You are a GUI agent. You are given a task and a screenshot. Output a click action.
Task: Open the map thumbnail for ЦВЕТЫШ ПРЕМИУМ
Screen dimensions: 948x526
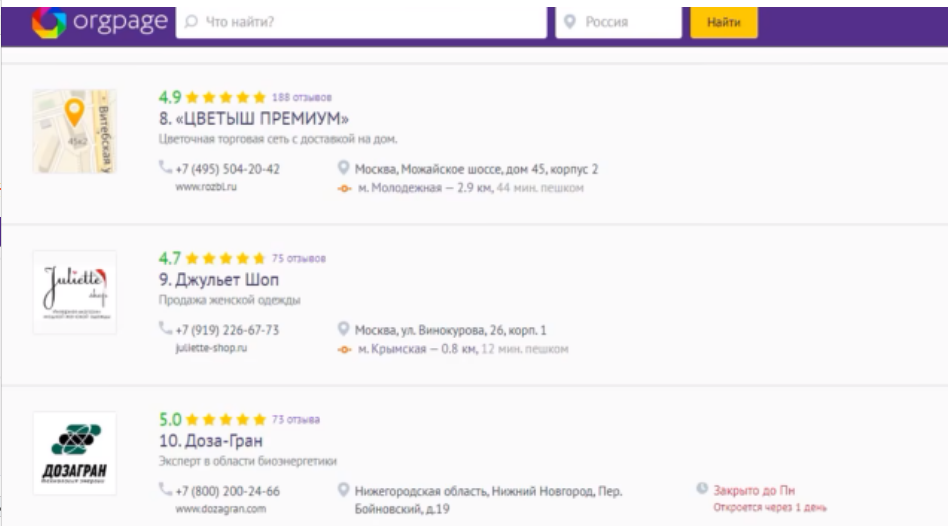[74, 131]
